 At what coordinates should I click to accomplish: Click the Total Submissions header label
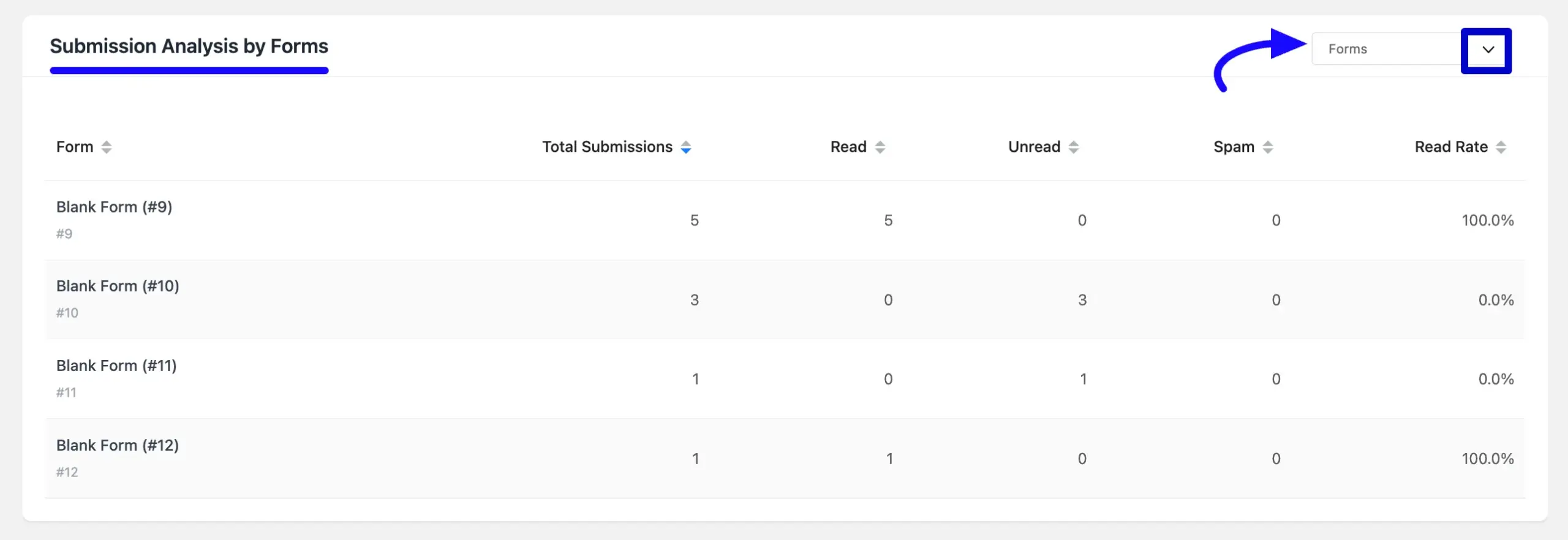coord(608,147)
